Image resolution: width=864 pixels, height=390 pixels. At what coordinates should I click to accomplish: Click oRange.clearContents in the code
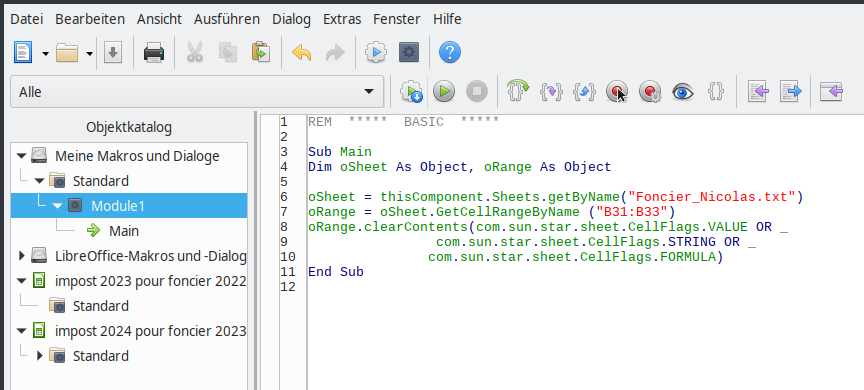[x=388, y=227]
